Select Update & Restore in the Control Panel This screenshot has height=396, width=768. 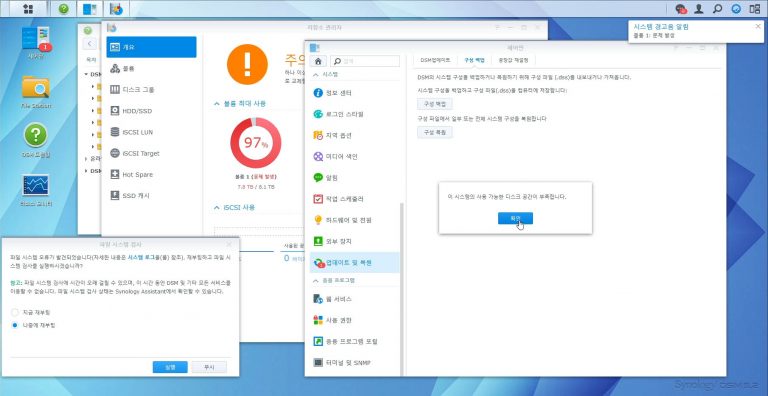click(x=355, y=263)
